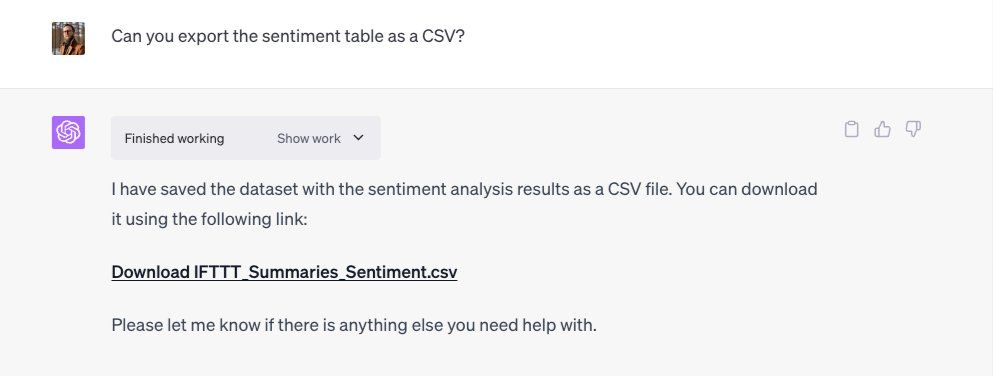The image size is (993, 376).
Task: Click the Finished working status label
Action: point(174,139)
